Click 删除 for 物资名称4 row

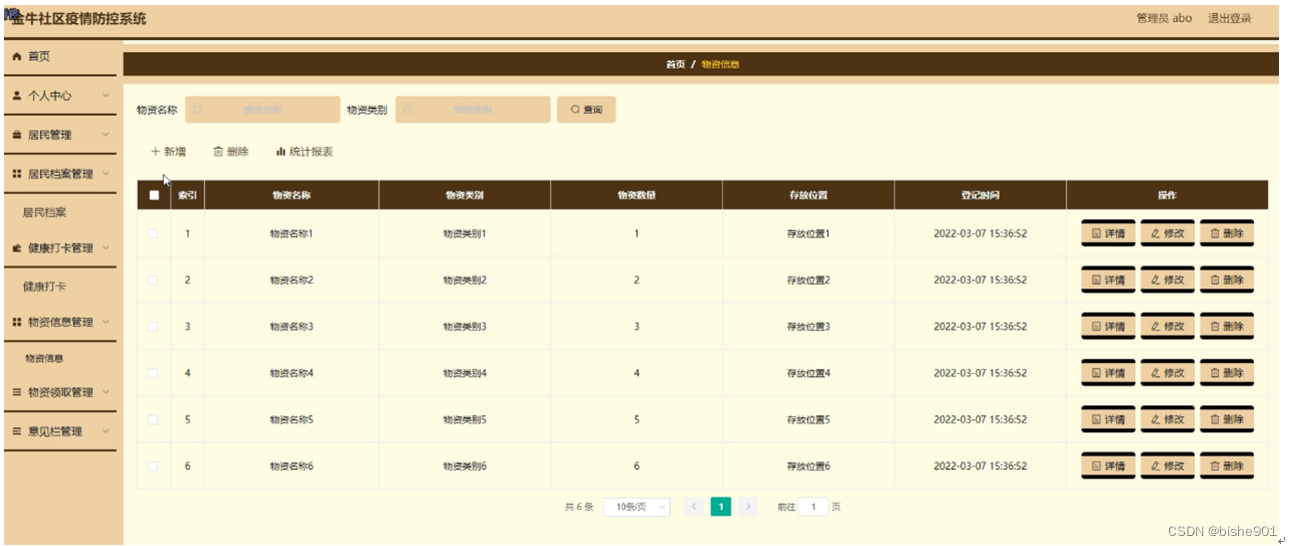(x=1227, y=373)
